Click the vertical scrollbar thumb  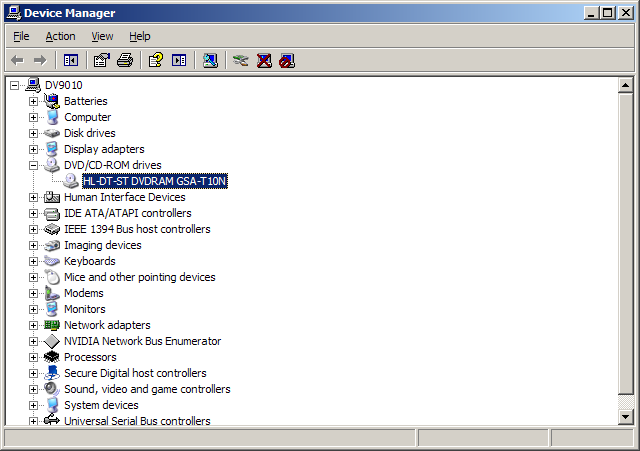click(625, 244)
